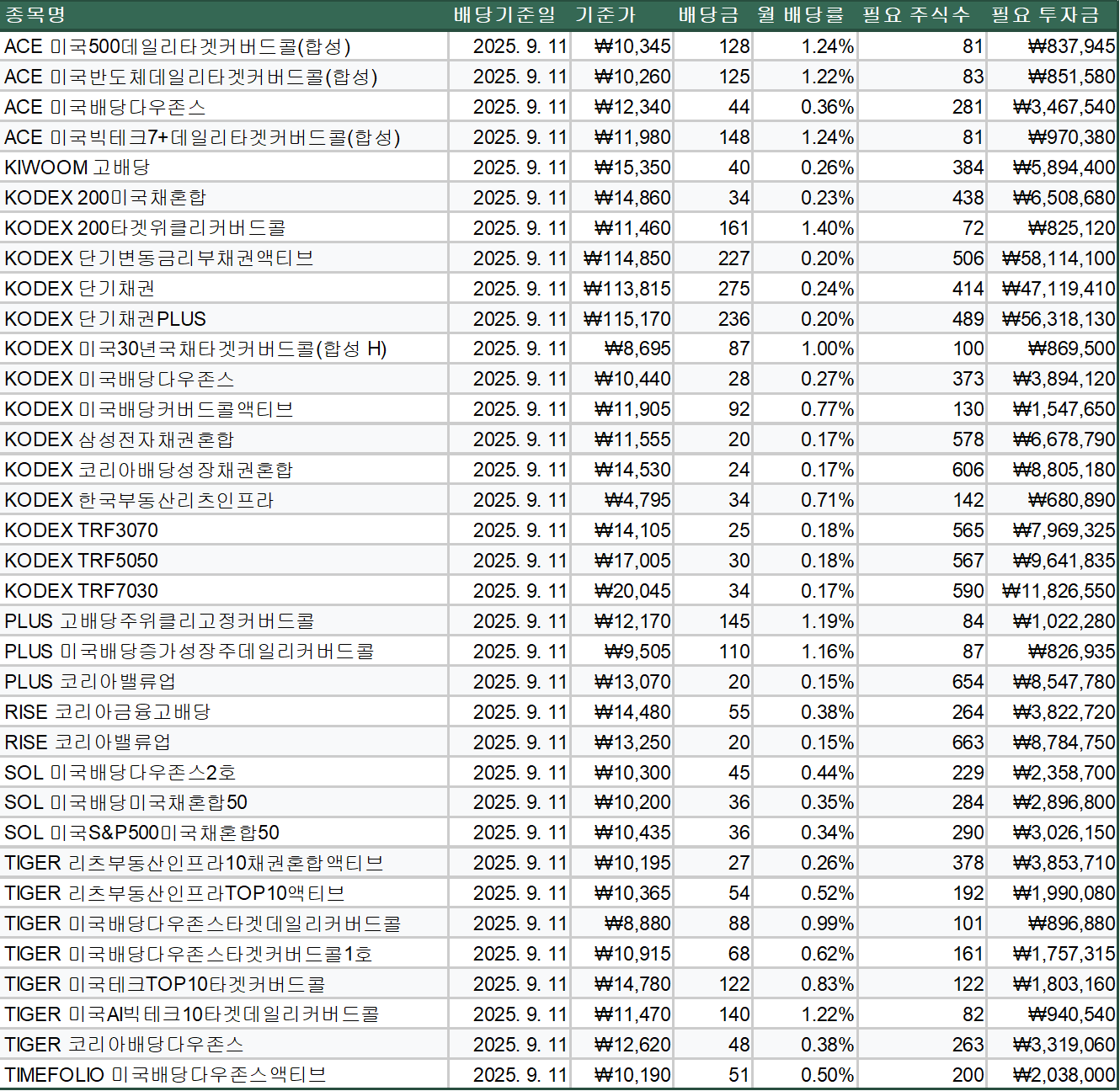Screen dimensions: 1120x1091
Task: Click the ₩11,826,550 required investment cell
Action: (x=1052, y=591)
